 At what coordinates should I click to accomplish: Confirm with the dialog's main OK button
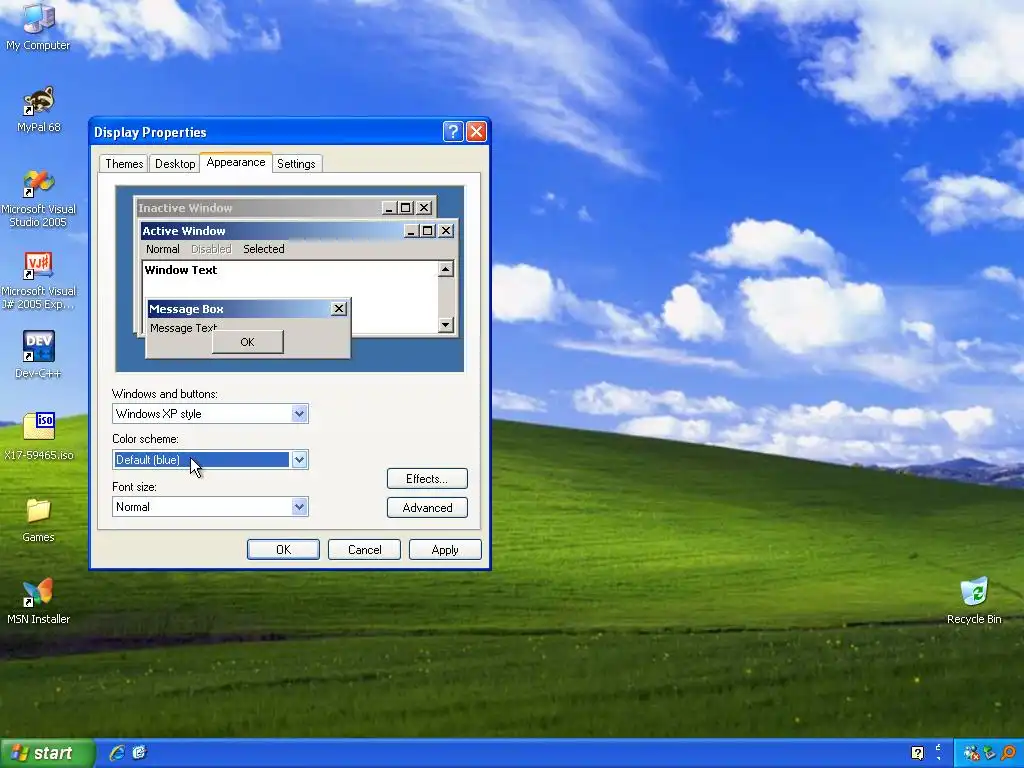point(283,550)
